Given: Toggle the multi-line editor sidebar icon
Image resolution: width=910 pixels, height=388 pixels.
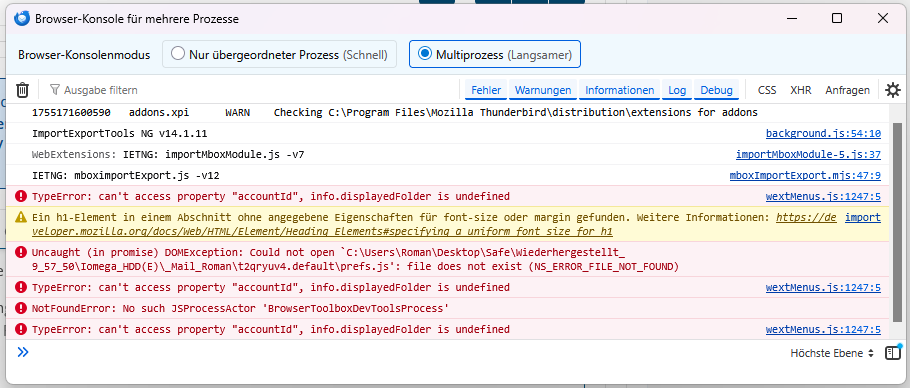Looking at the screenshot, I should click(x=892, y=353).
